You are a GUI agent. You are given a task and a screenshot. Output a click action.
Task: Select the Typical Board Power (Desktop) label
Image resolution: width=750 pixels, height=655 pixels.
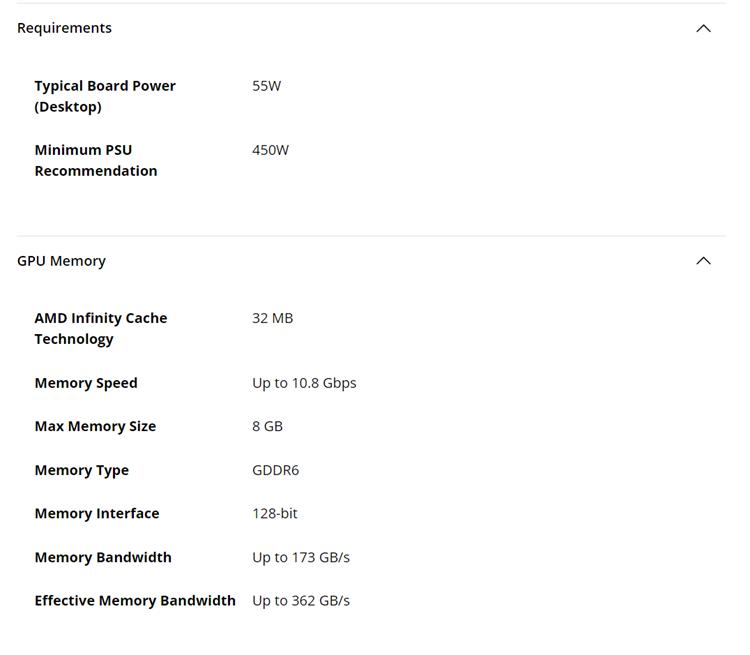point(105,96)
